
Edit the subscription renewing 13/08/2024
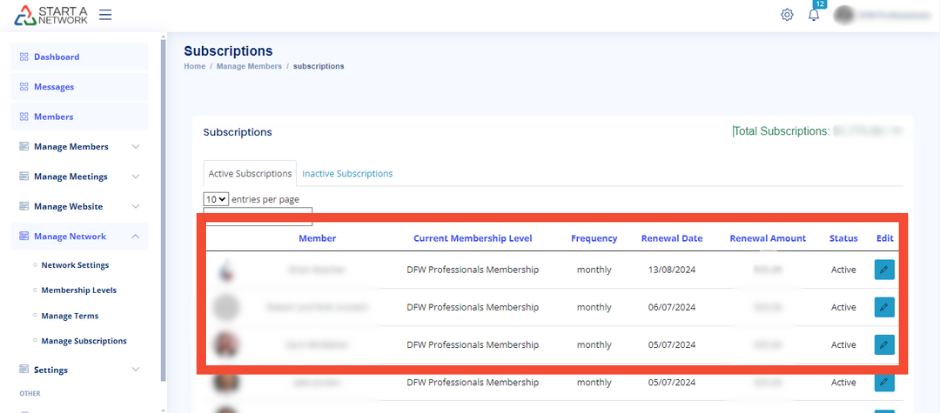coord(884,270)
